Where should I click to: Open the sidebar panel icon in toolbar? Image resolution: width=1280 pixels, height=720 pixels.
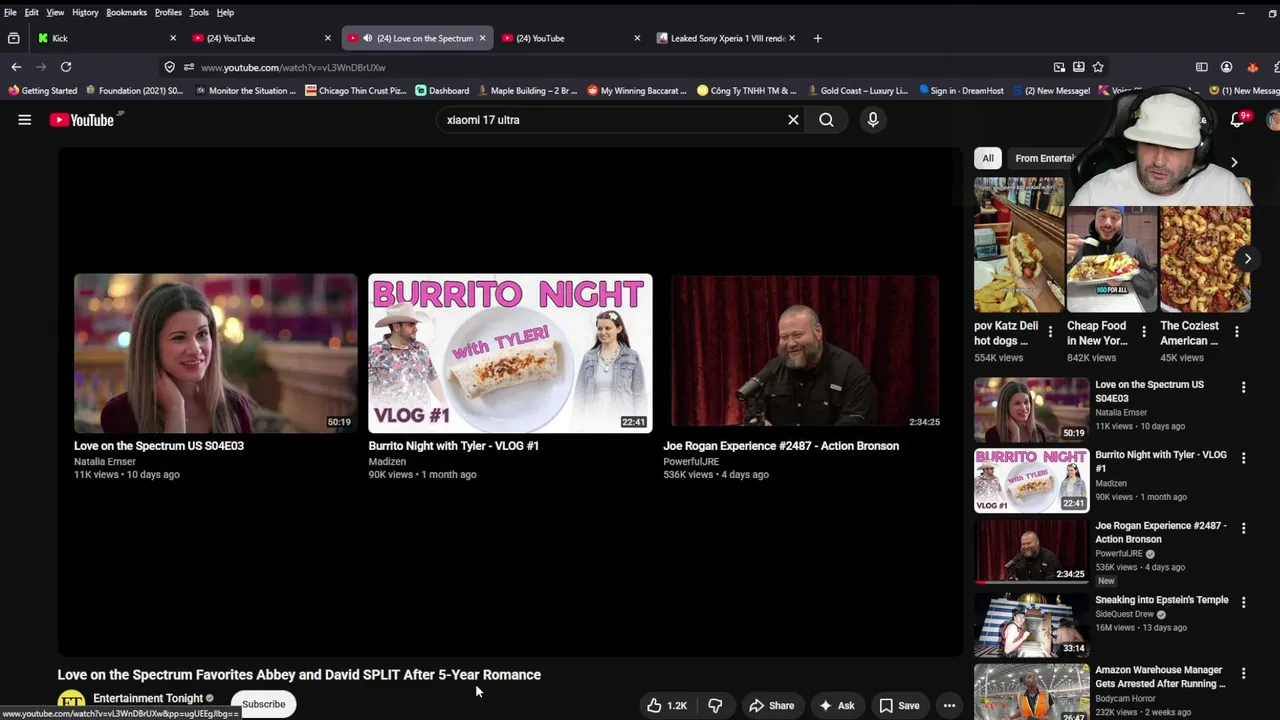point(1202,67)
